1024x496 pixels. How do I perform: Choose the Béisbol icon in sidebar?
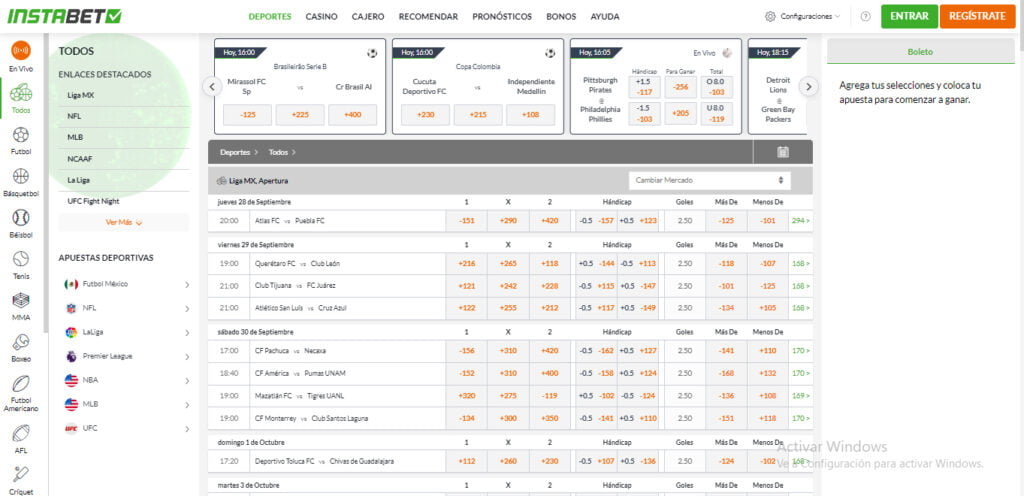(x=21, y=218)
